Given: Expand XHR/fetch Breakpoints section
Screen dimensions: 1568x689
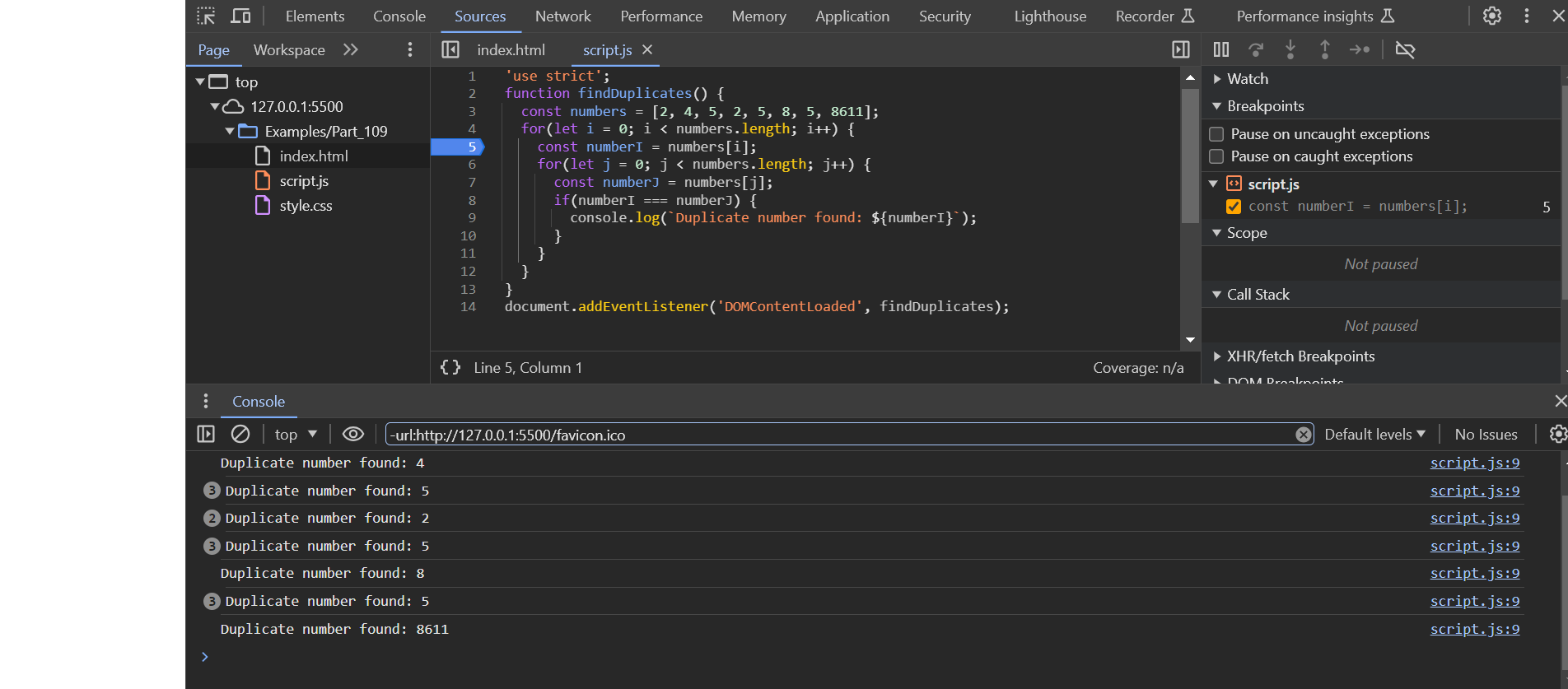Looking at the screenshot, I should point(1300,356).
